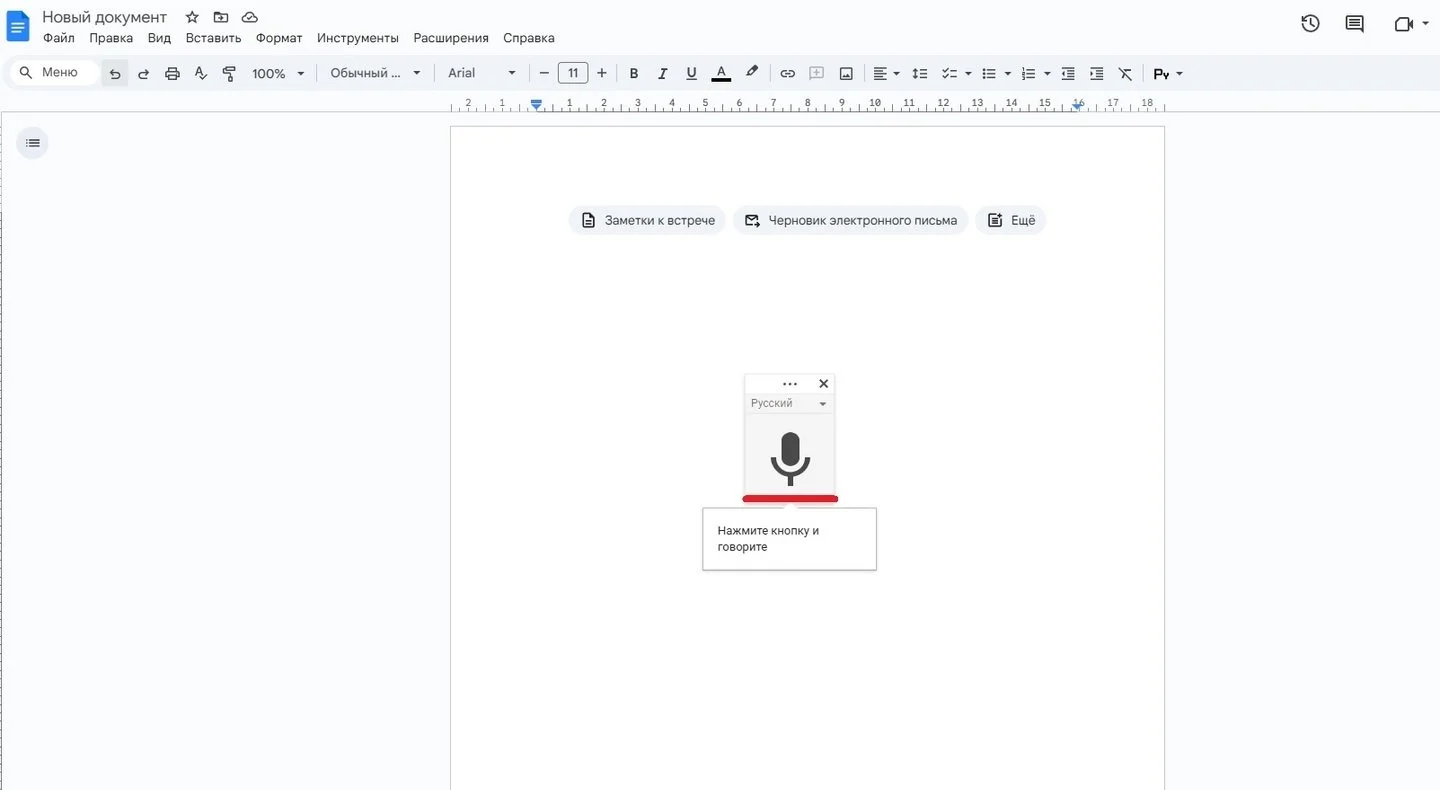Run spelling and grammar check icon
Image resolution: width=1440 pixels, height=790 pixels.
point(200,73)
